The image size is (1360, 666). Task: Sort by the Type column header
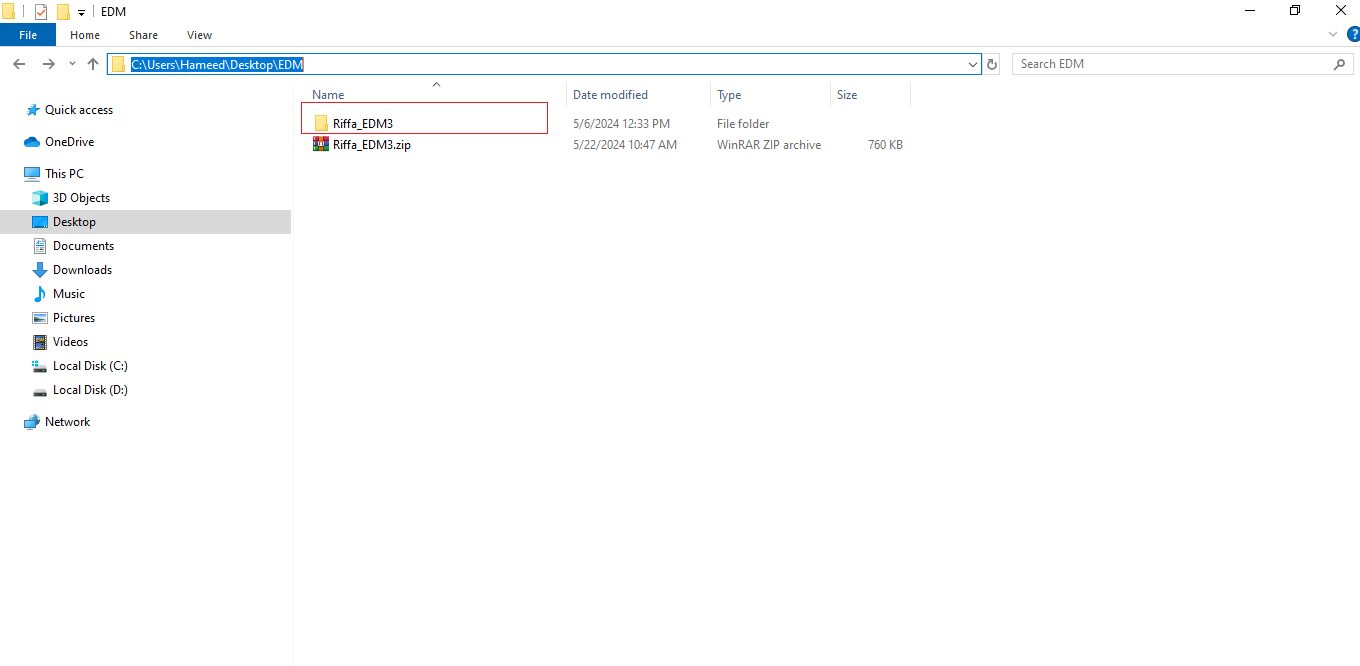pyautogui.click(x=729, y=95)
